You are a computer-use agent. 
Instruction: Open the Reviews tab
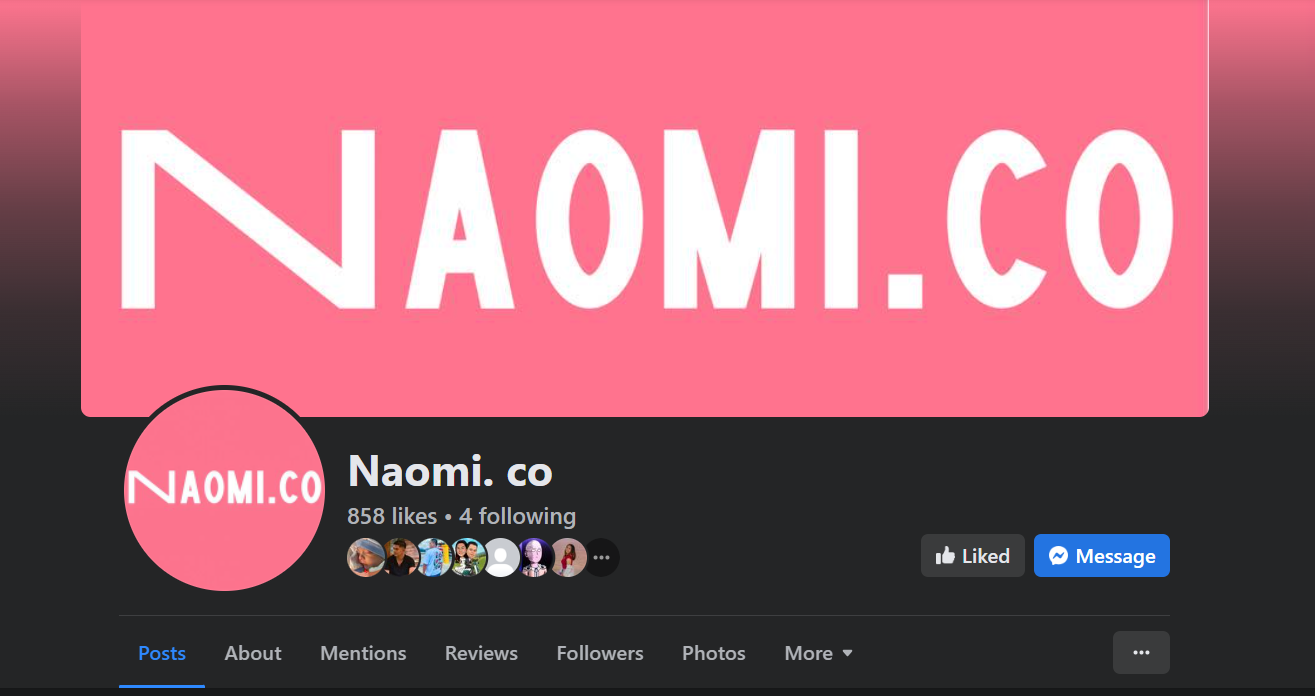(x=481, y=653)
